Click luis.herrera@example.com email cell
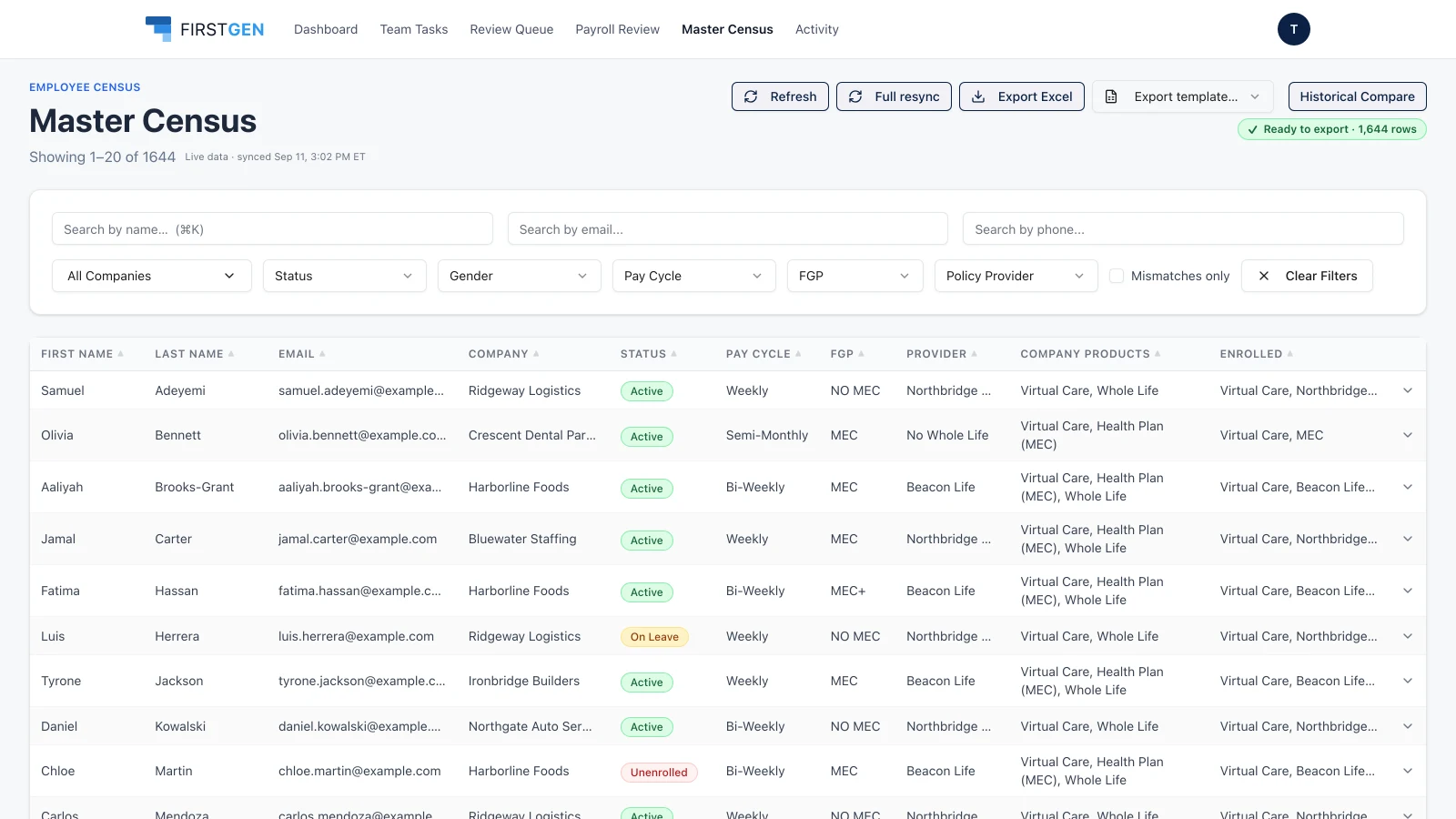Image resolution: width=1456 pixels, height=819 pixels. tap(356, 636)
